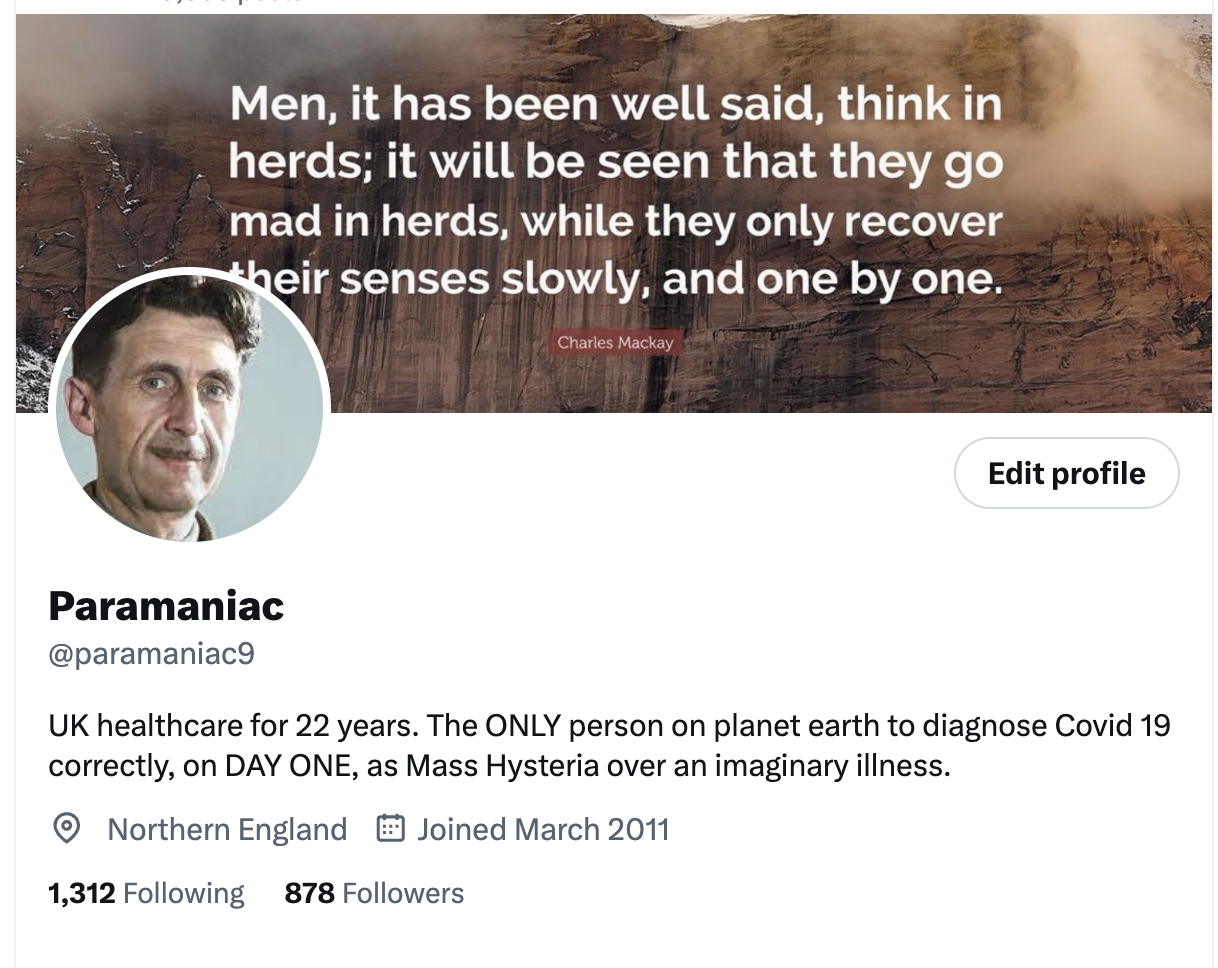Click Covid 19 in the bio text
The image size is (1218, 968).
click(x=1112, y=723)
